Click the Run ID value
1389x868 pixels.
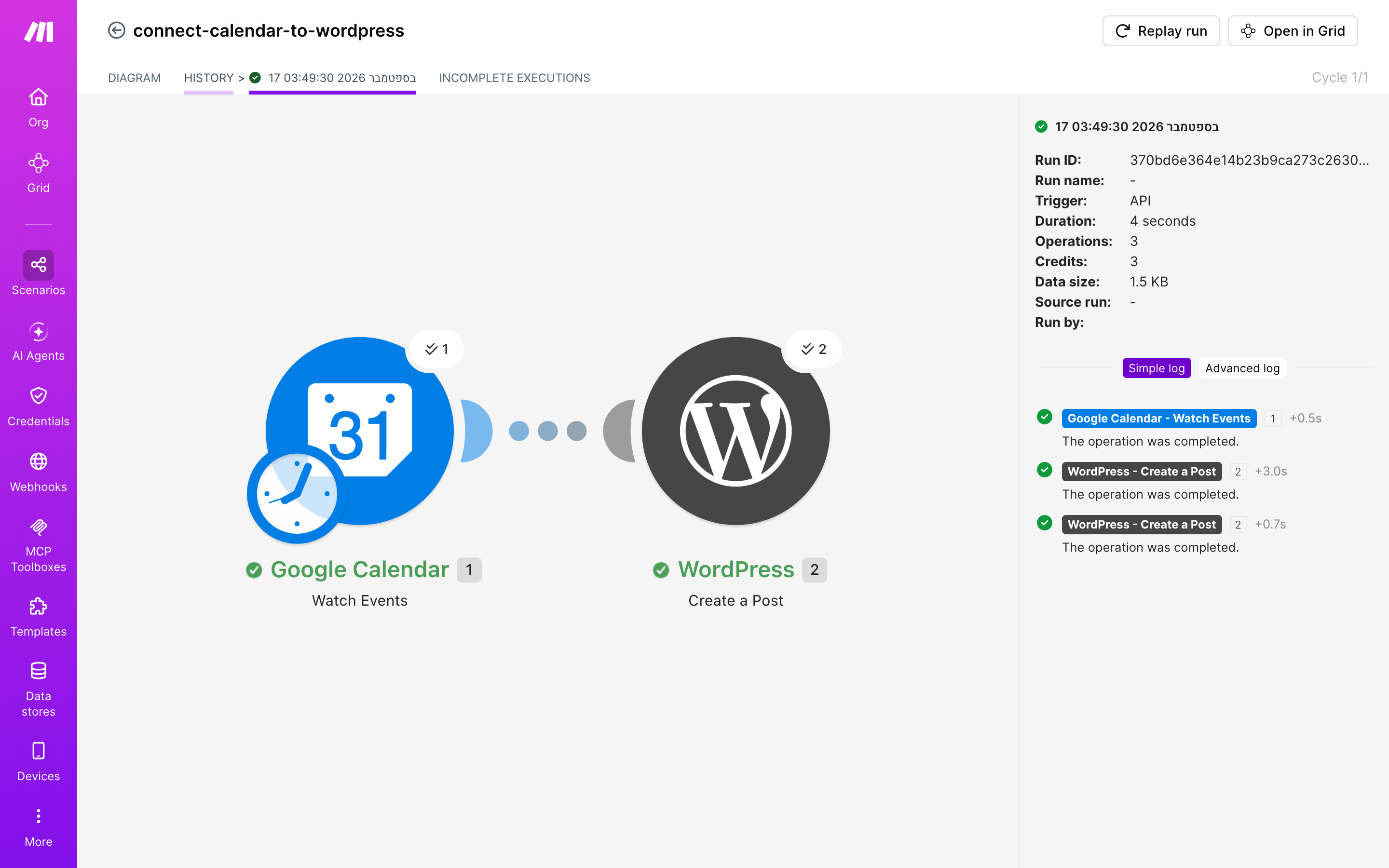(x=1249, y=160)
